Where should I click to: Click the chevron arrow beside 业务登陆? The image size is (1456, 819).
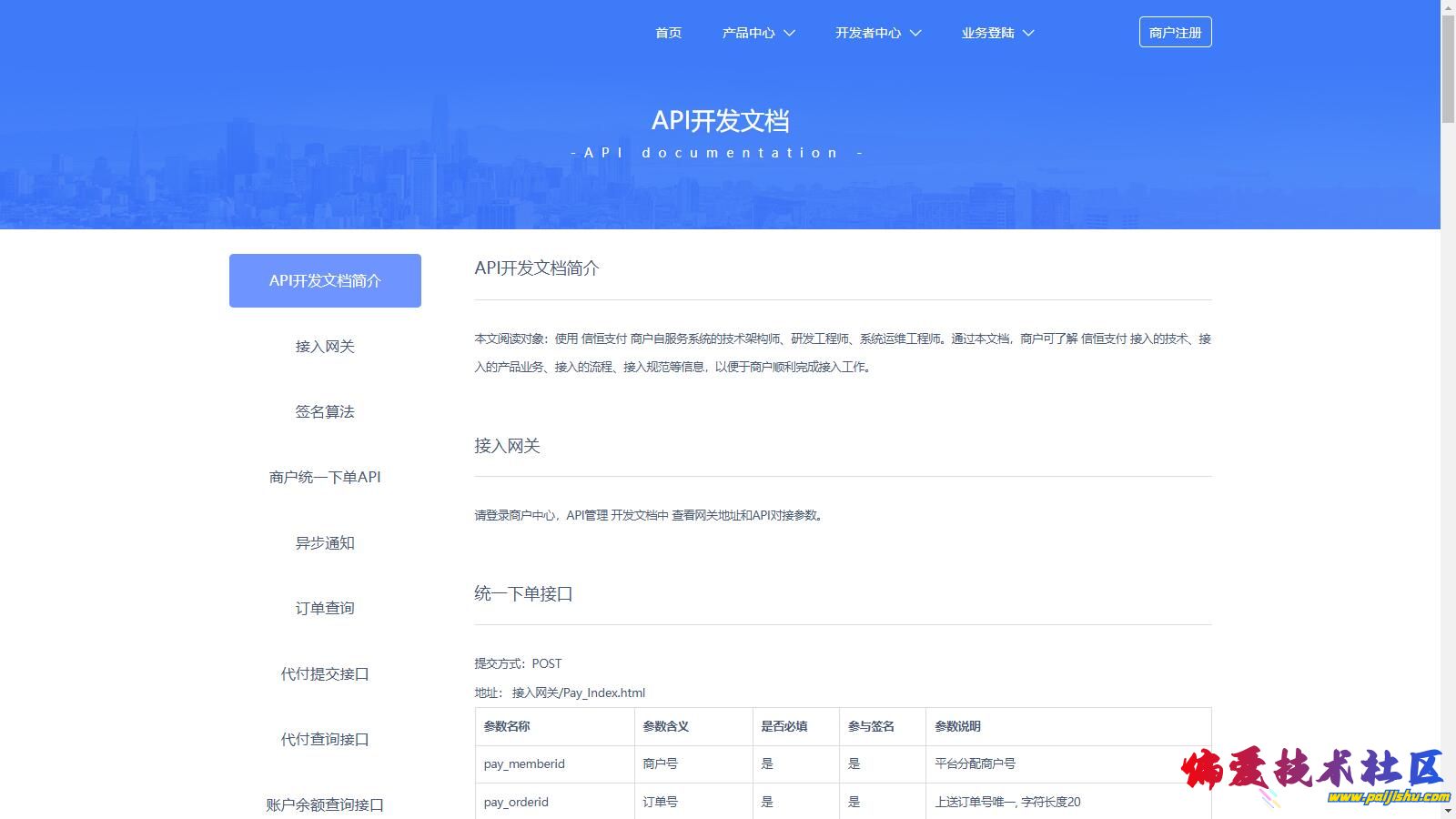(x=1028, y=33)
